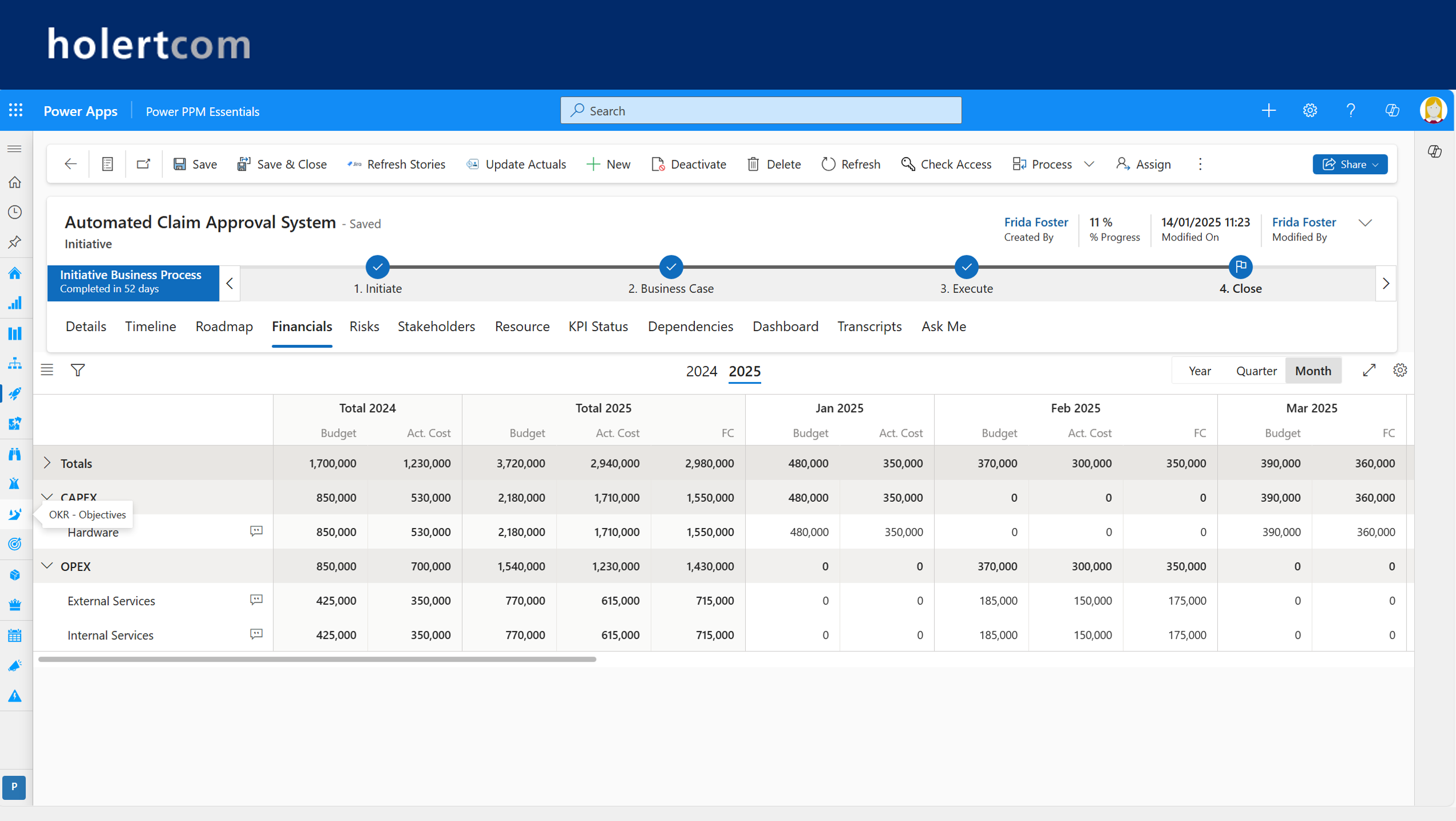Switch view to Month
1456x821 pixels.
(x=1313, y=371)
